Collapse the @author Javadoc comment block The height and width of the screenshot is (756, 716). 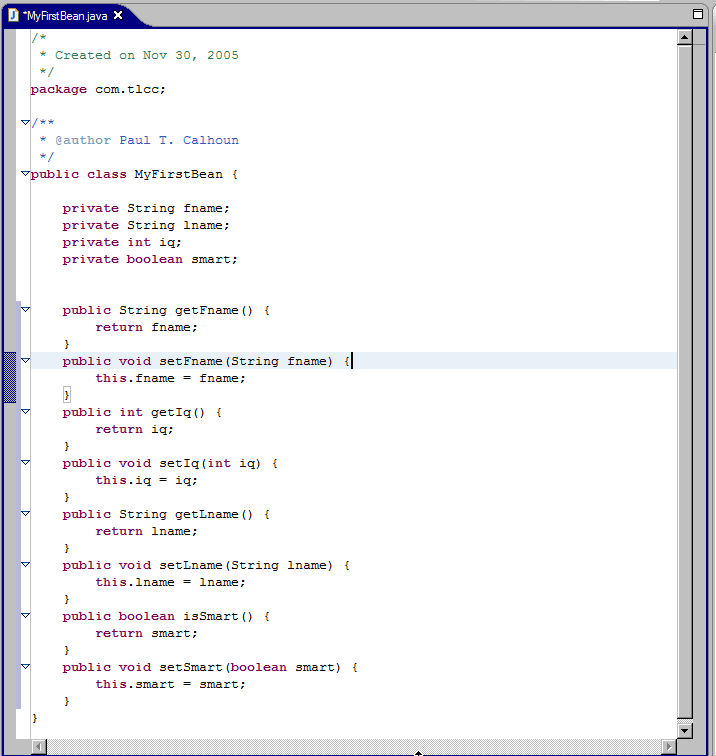26,122
